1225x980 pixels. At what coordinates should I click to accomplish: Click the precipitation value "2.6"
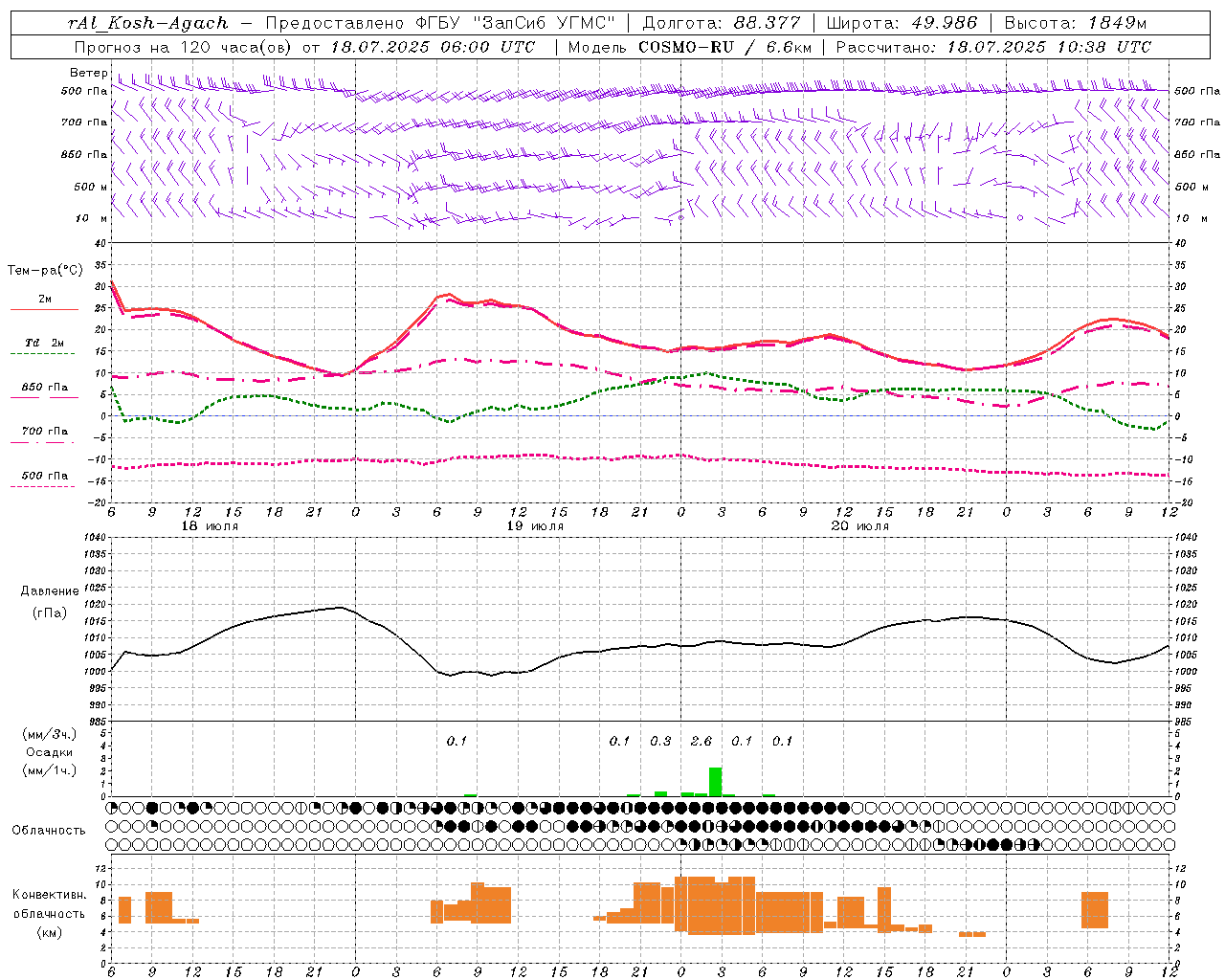[702, 741]
